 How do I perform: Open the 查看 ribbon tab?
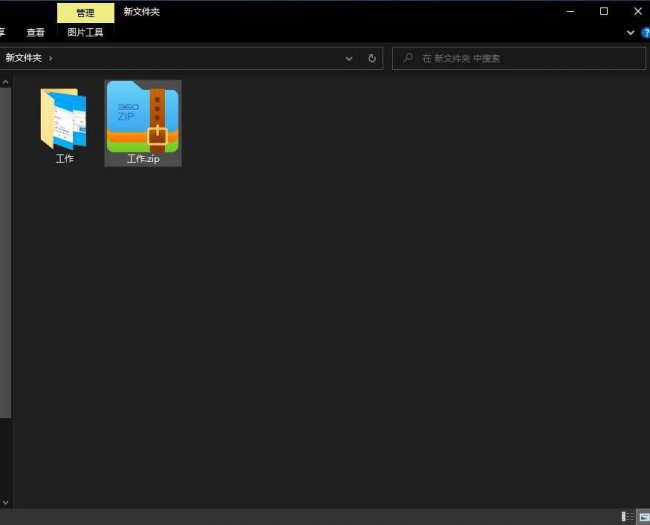pos(36,32)
